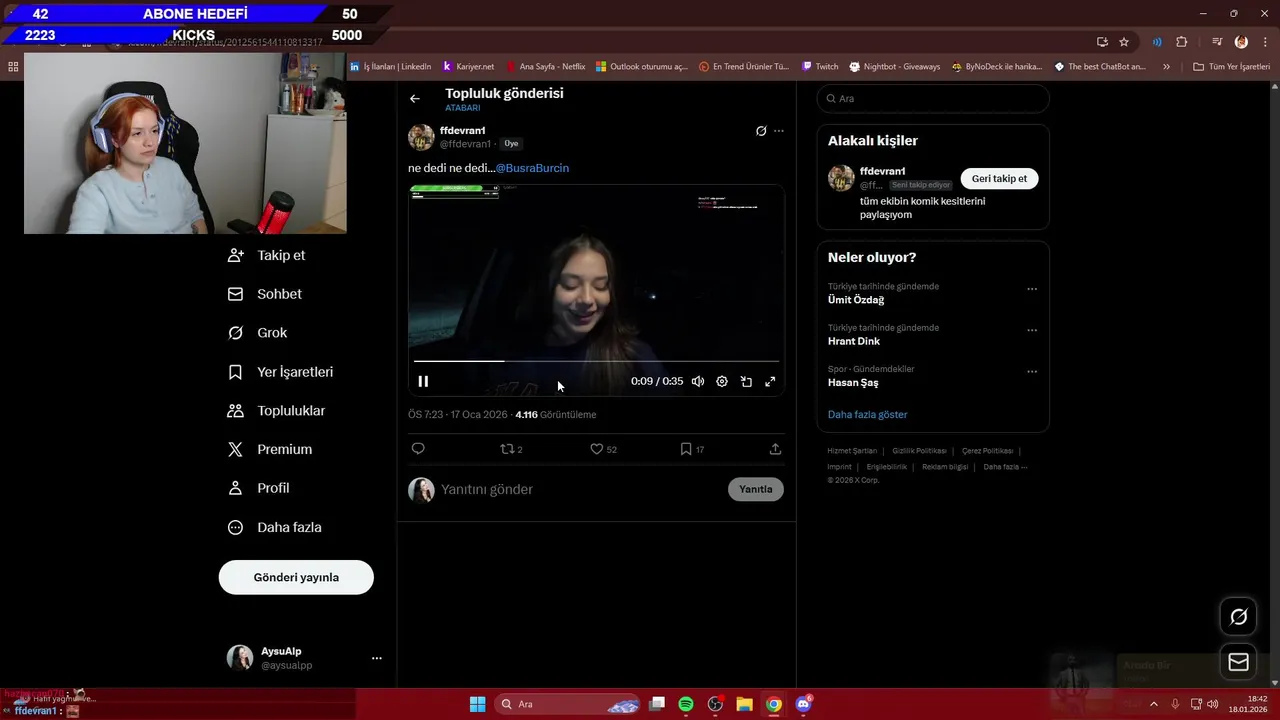This screenshot has height=720, width=1280.
Task: Open the Ümit Özdağ trending topic
Action: pyautogui.click(x=856, y=300)
